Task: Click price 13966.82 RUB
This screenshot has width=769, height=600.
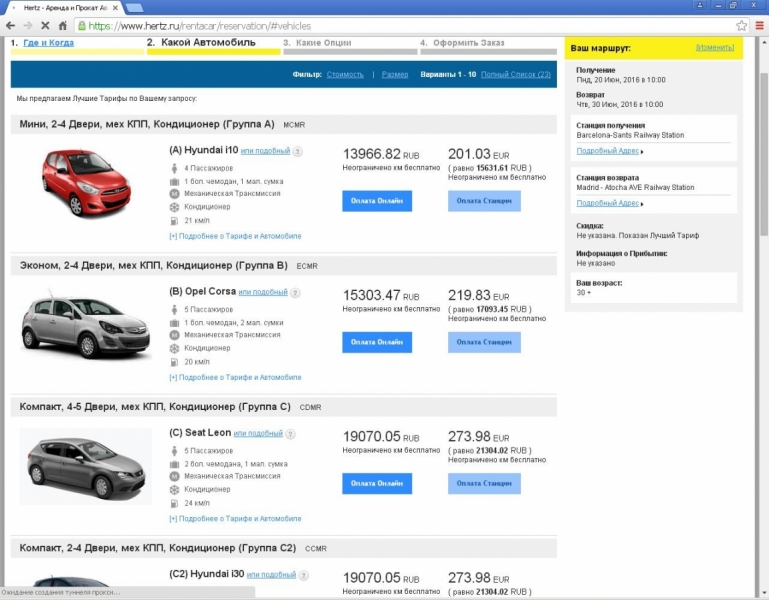Action: (x=381, y=155)
